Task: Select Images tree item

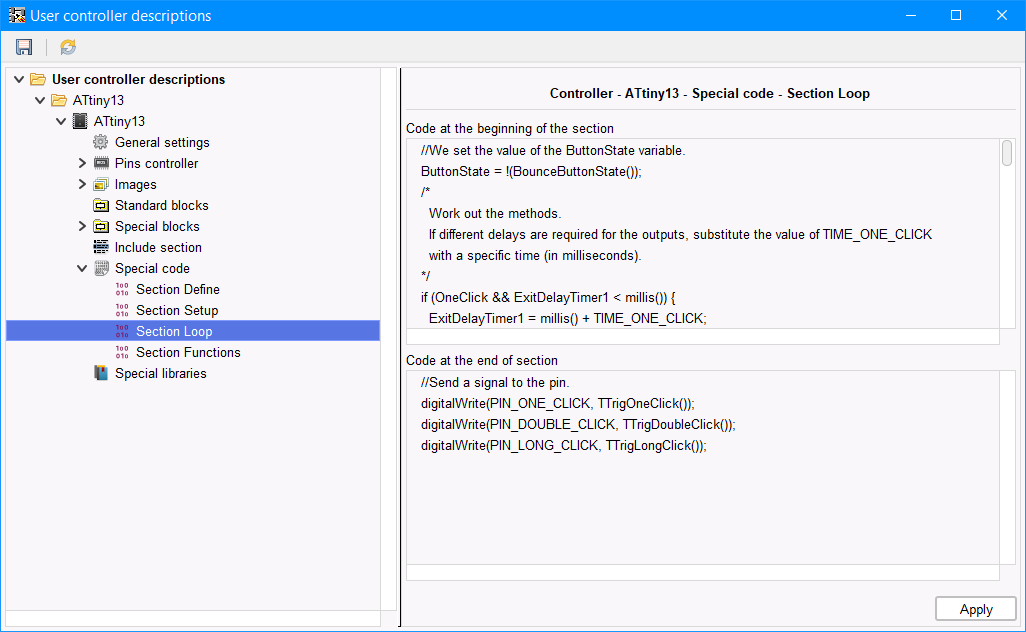Action: pyautogui.click(x=135, y=184)
